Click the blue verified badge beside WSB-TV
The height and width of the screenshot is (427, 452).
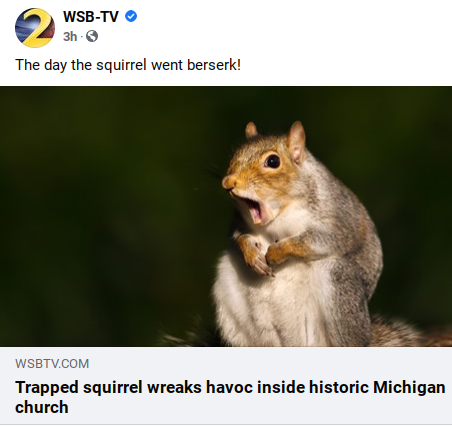pos(131,16)
